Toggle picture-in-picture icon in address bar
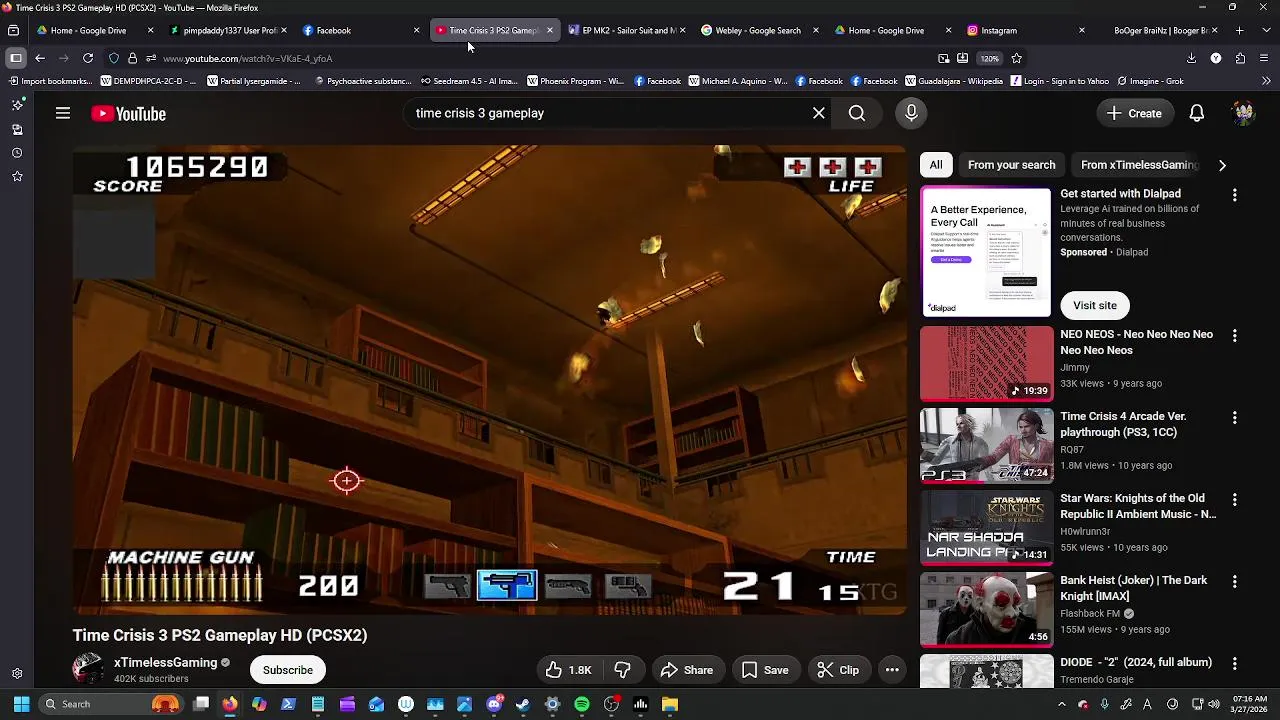Screen dimensions: 1280x720 coord(944,58)
